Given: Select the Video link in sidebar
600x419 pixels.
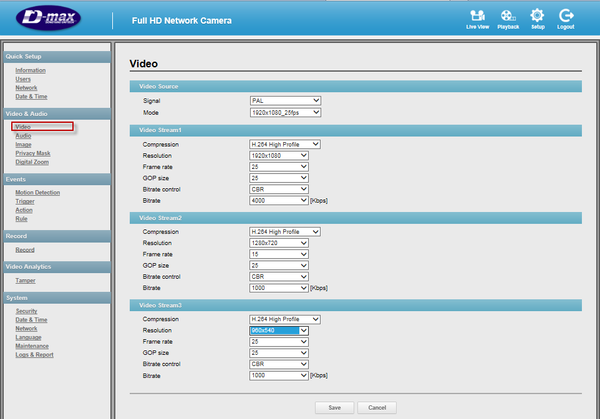Looking at the screenshot, I should tap(23, 127).
